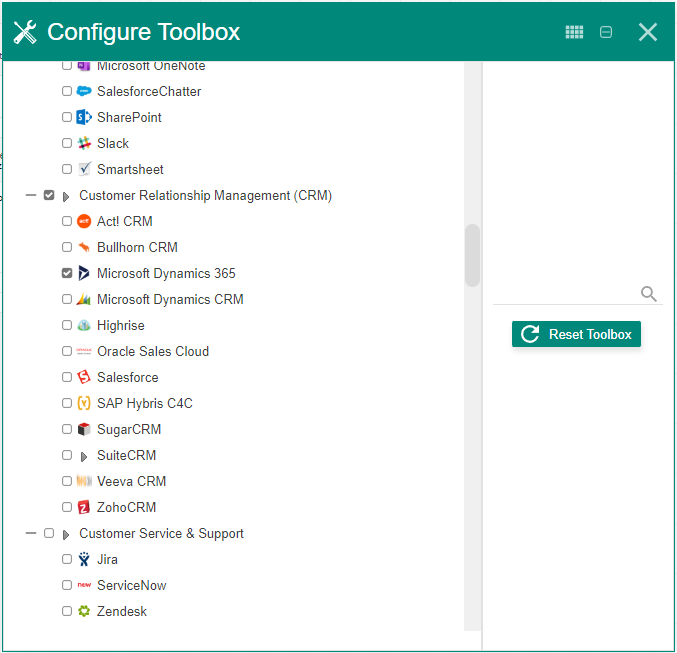Click the Slack logo icon
This screenshot has width=677, height=653.
click(x=84, y=143)
